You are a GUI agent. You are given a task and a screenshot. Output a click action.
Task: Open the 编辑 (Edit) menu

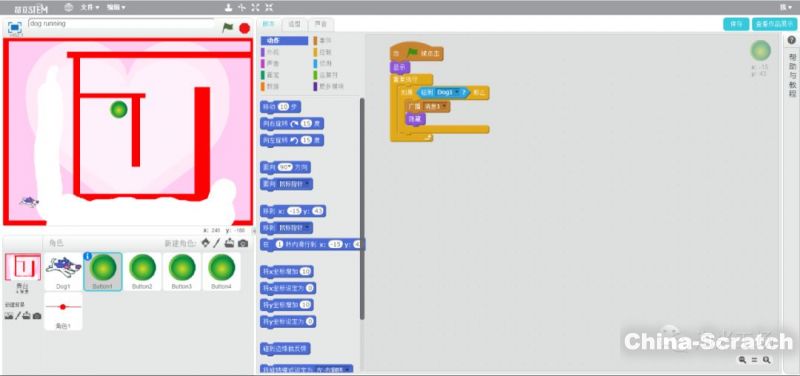coord(116,8)
